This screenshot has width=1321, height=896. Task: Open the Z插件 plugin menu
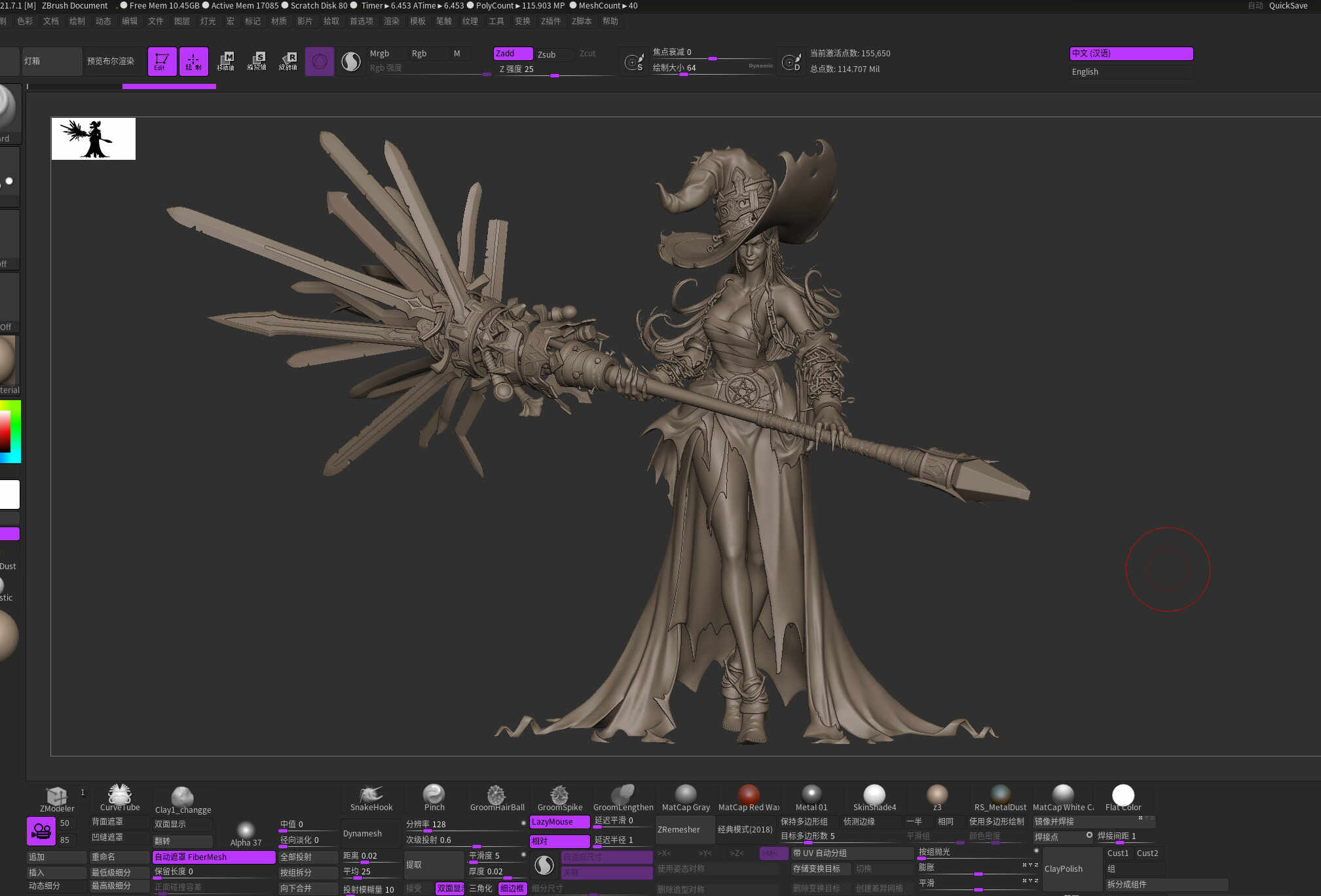pos(551,21)
